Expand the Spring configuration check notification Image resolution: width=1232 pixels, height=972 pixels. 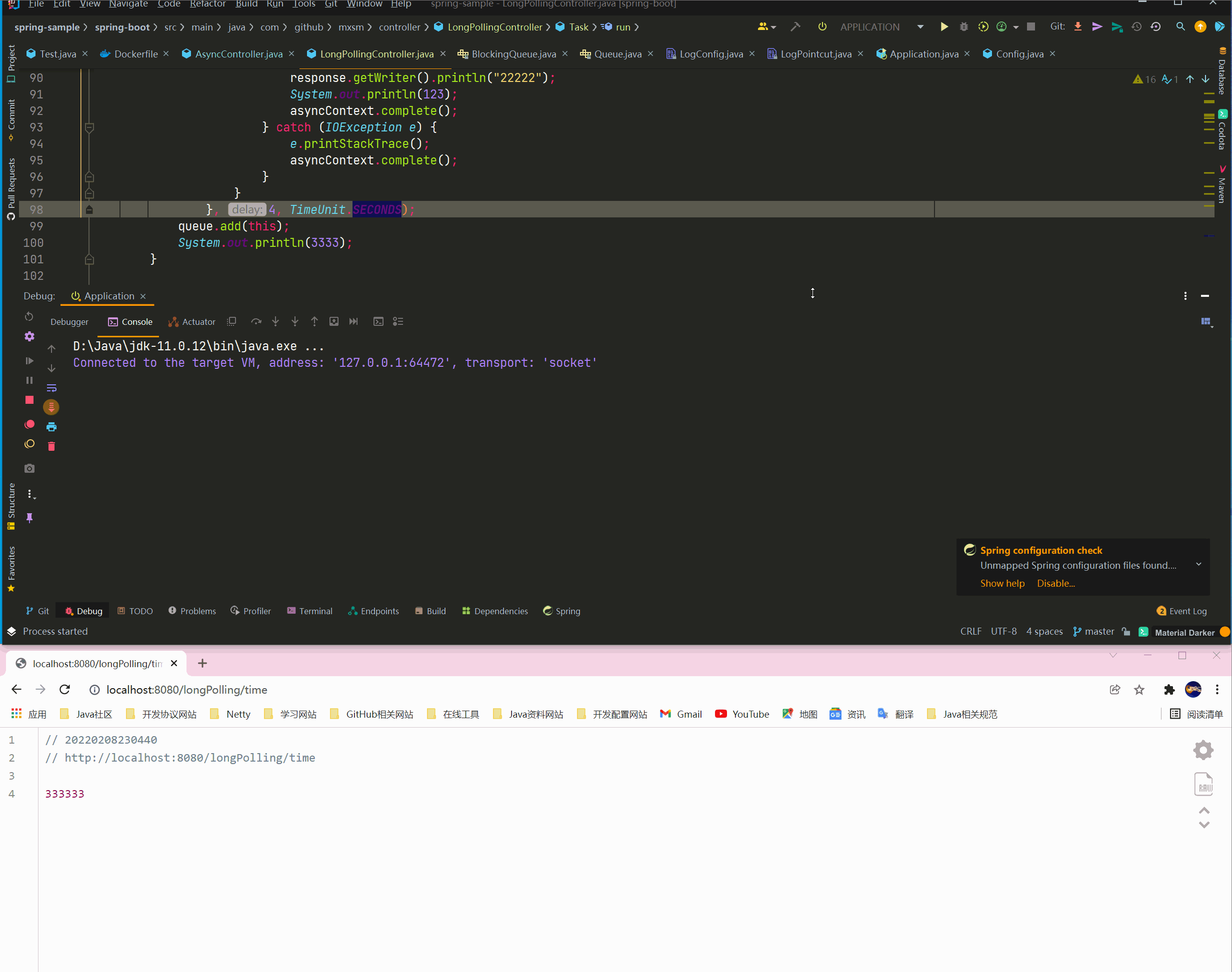(x=1198, y=563)
